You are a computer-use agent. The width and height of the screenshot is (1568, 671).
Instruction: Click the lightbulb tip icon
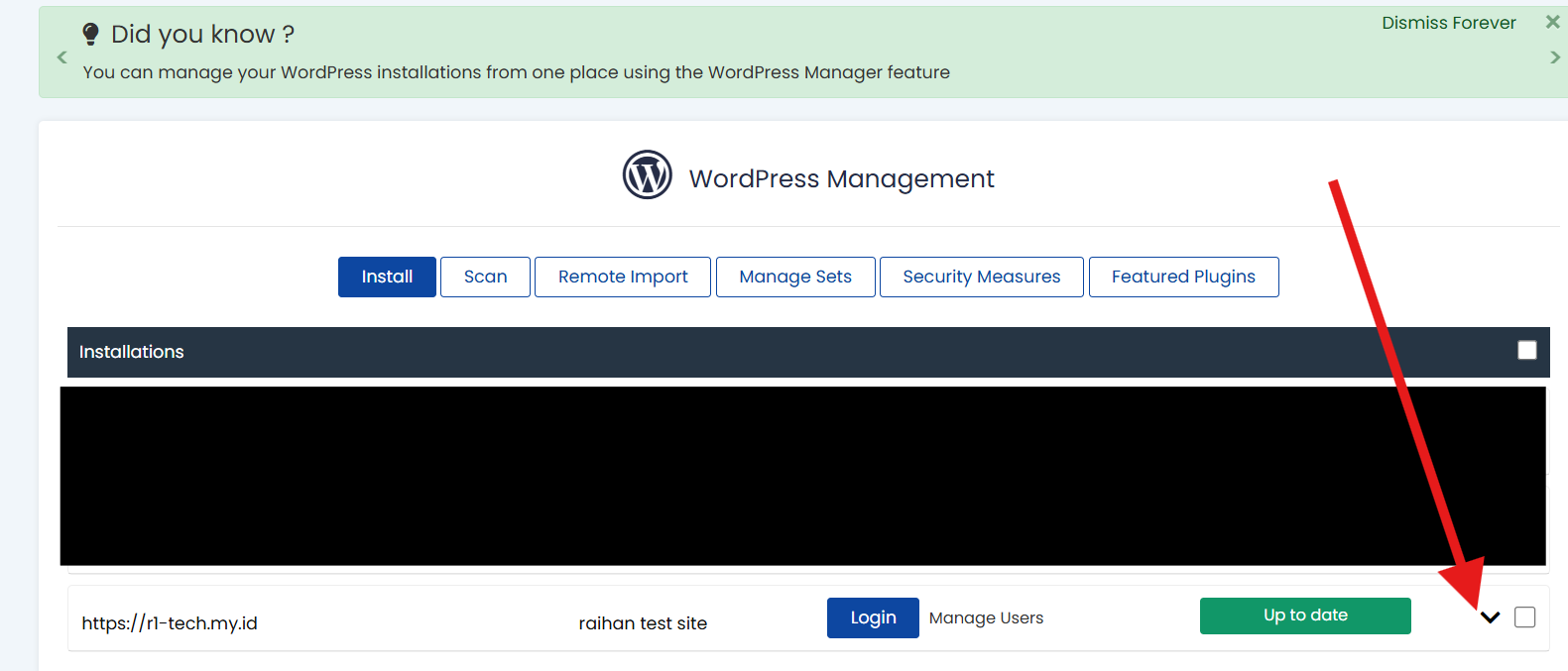pyautogui.click(x=90, y=35)
